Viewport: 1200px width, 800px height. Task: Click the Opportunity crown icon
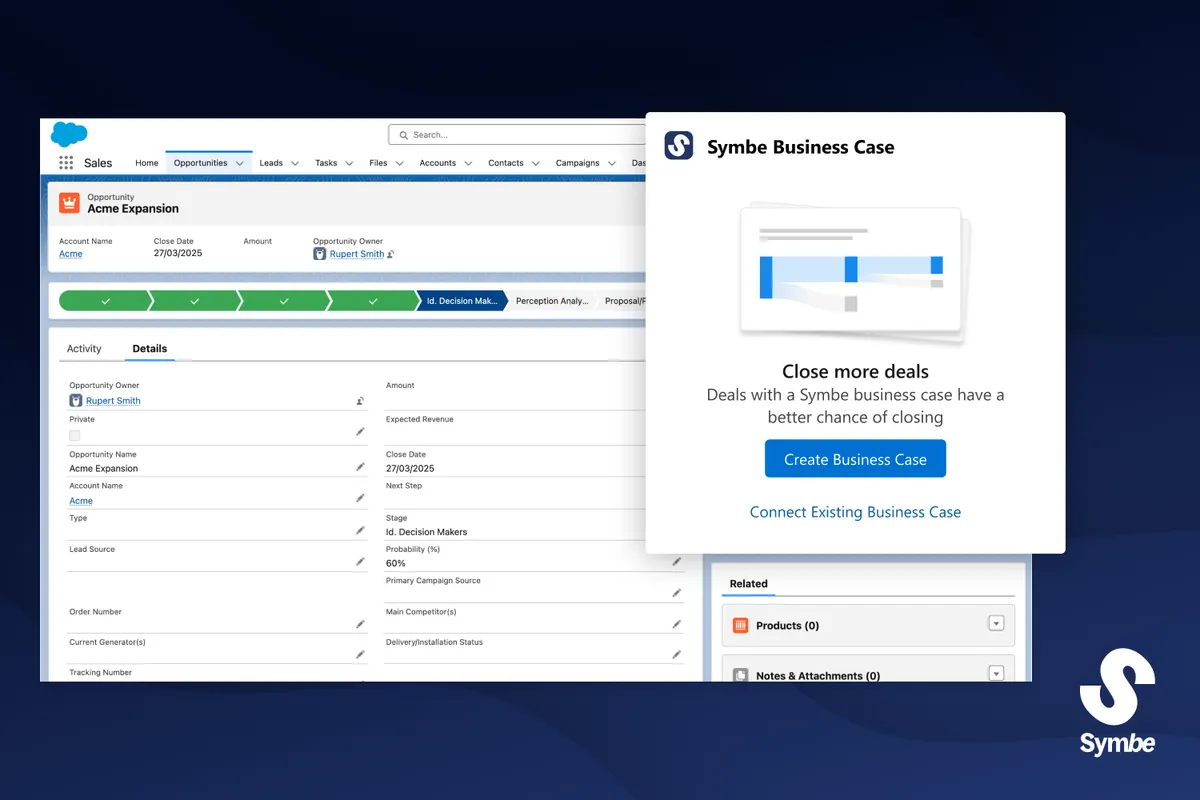pyautogui.click(x=69, y=203)
